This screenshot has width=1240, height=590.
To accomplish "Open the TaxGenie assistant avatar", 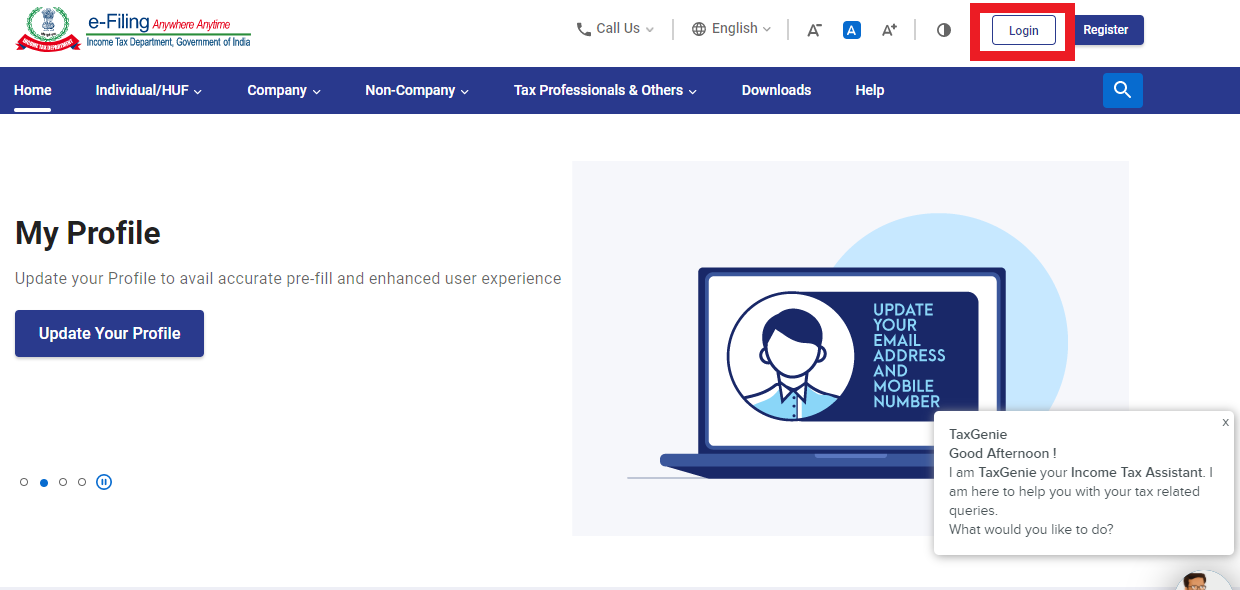I will (1203, 581).
